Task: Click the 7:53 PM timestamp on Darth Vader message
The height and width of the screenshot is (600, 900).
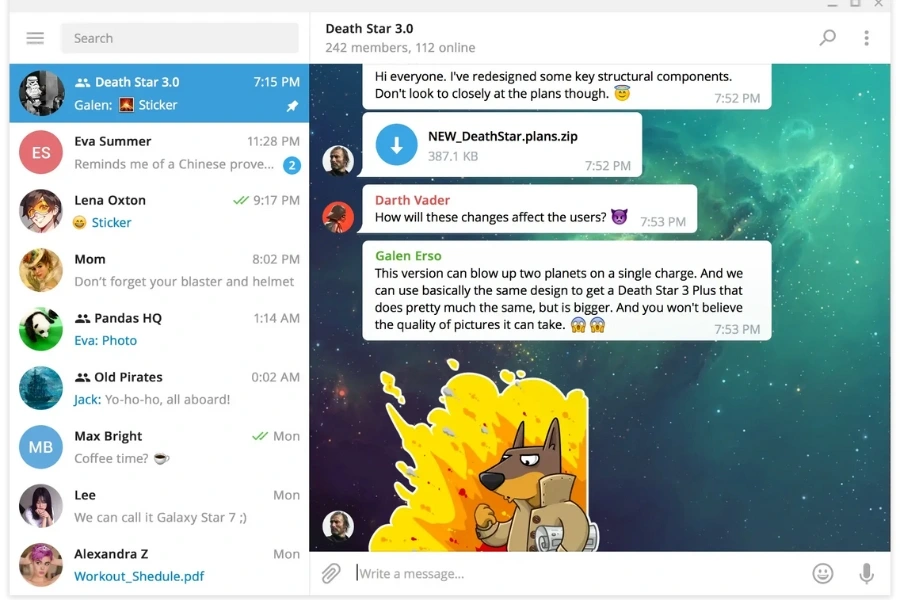Action: click(663, 222)
